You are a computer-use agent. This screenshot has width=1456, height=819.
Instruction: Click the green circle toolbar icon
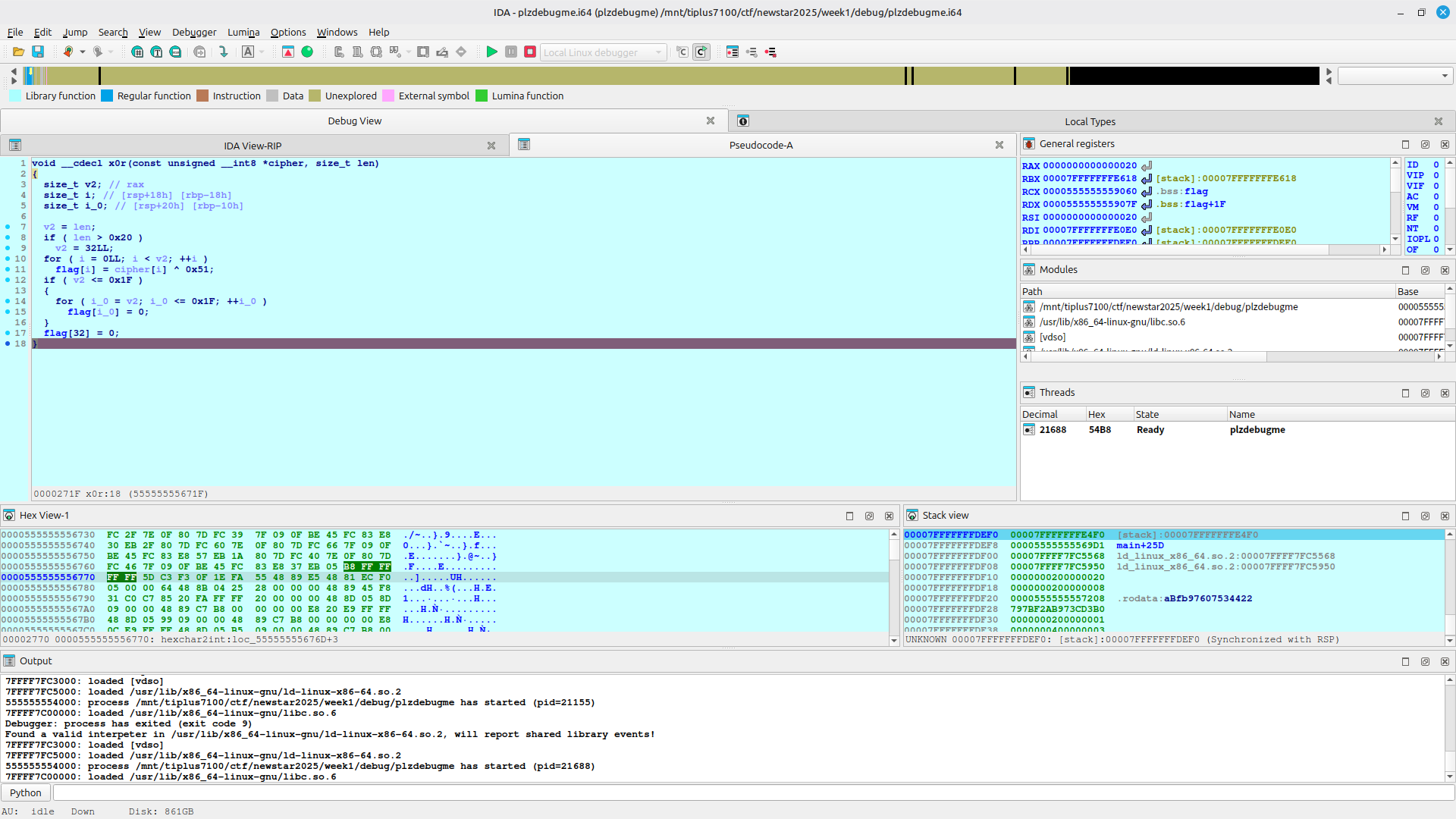click(307, 52)
